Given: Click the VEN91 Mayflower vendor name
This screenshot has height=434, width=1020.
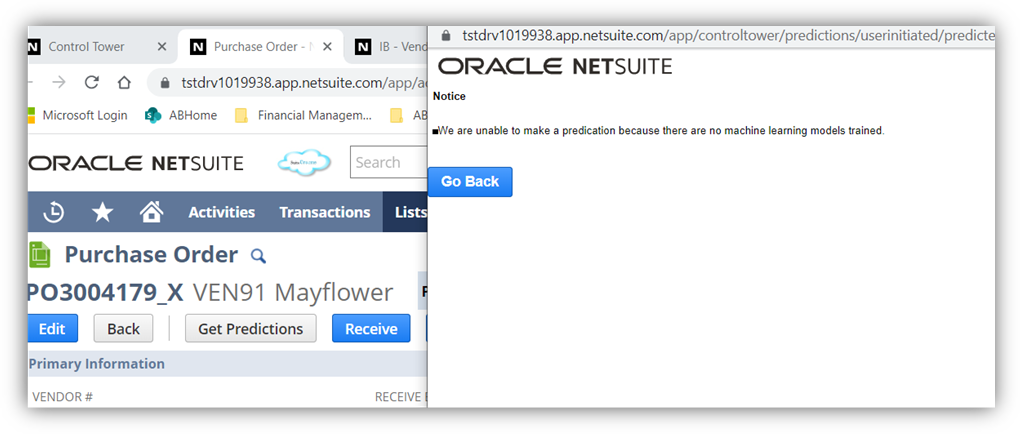Looking at the screenshot, I should pyautogui.click(x=293, y=293).
